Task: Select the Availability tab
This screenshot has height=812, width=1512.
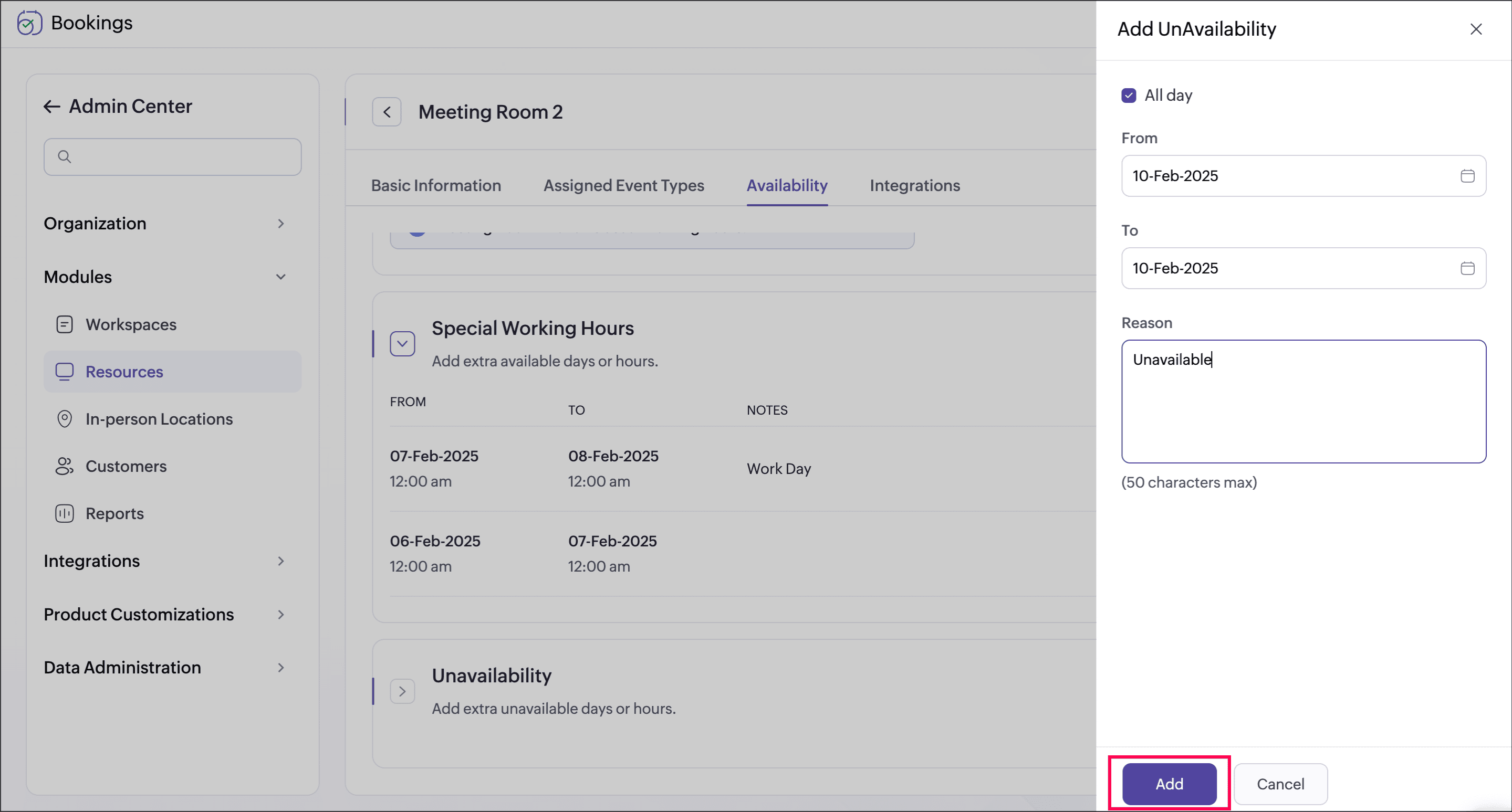Action: [787, 185]
